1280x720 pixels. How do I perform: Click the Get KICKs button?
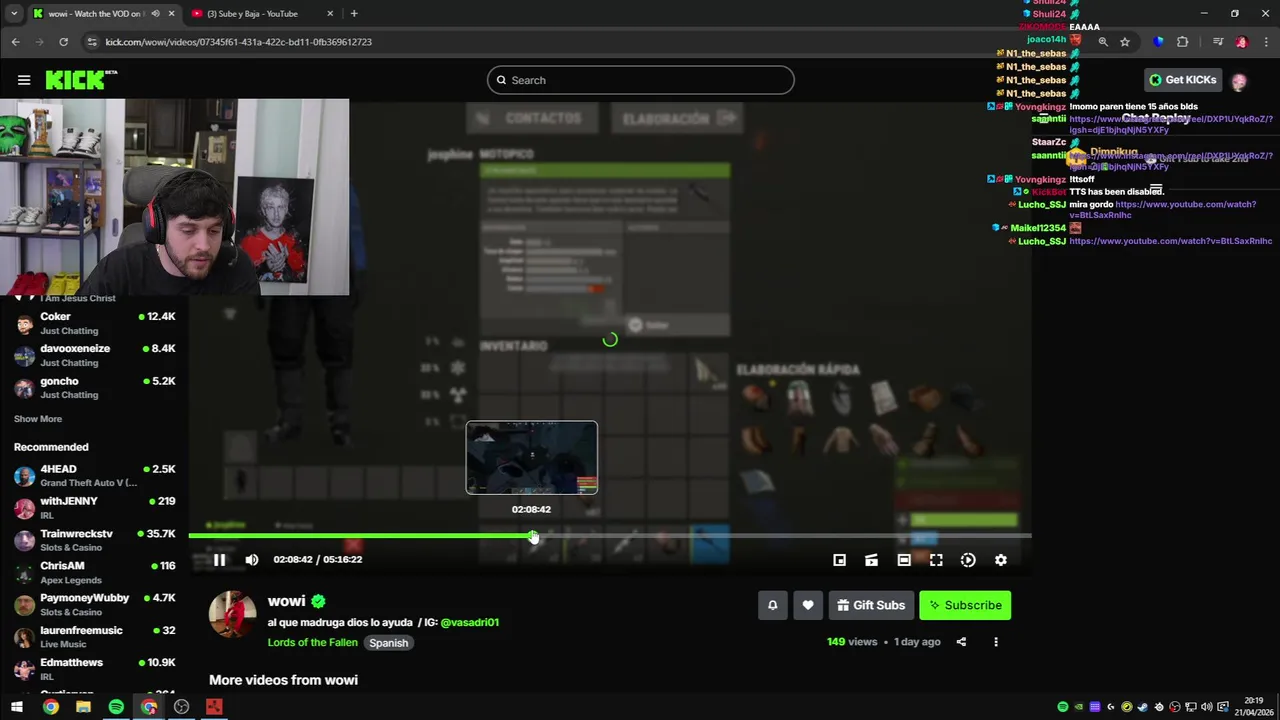(1183, 80)
